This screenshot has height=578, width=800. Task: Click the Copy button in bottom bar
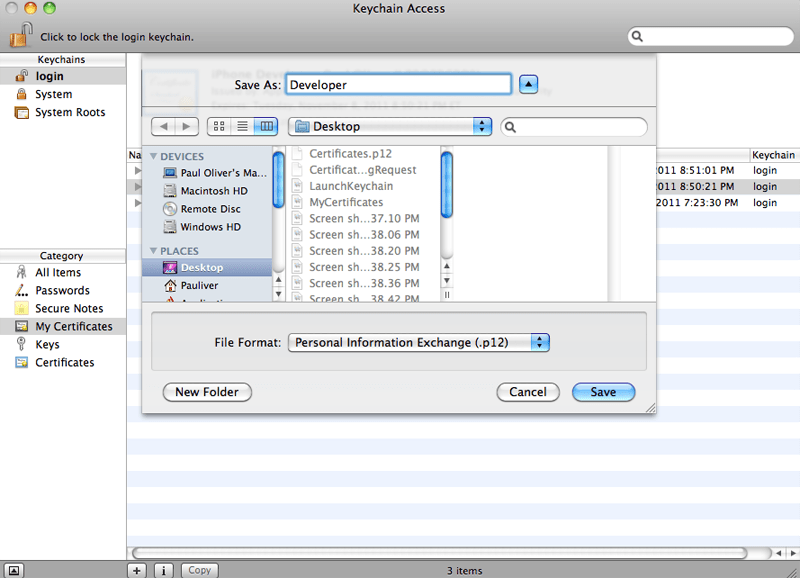point(199,570)
